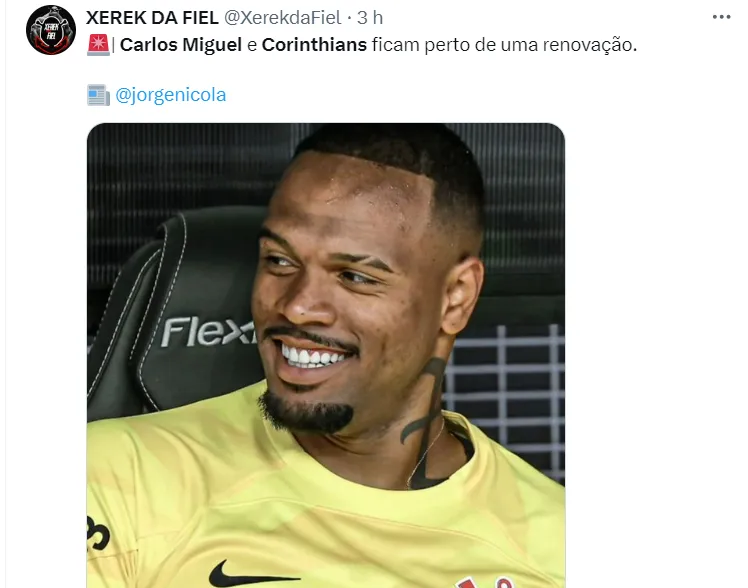The width and height of the screenshot is (748, 588).
Task: Click the phrase 'ficam perto de uma renovação'
Action: click(504, 45)
